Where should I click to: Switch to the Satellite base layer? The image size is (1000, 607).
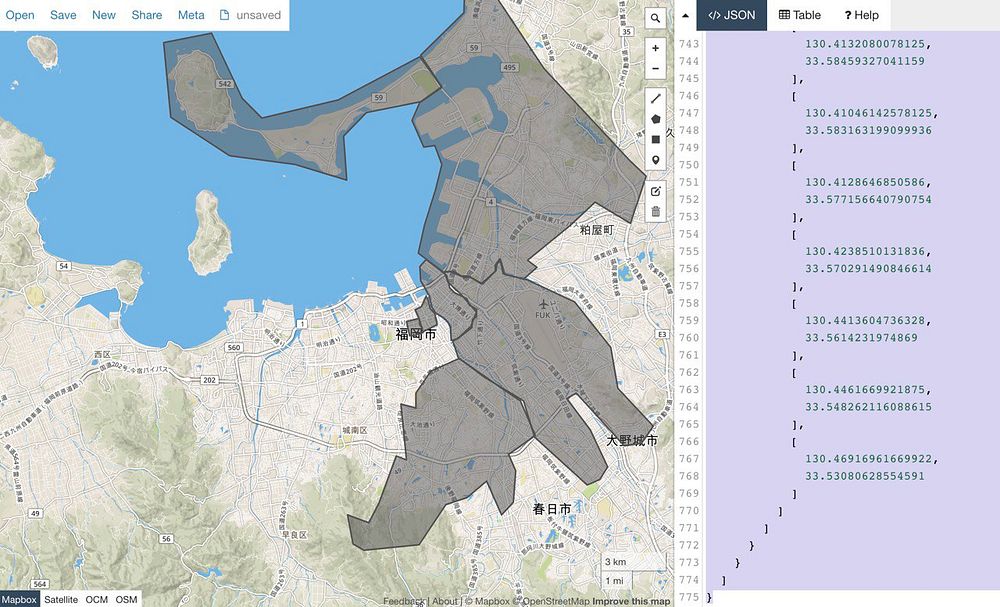click(61, 599)
